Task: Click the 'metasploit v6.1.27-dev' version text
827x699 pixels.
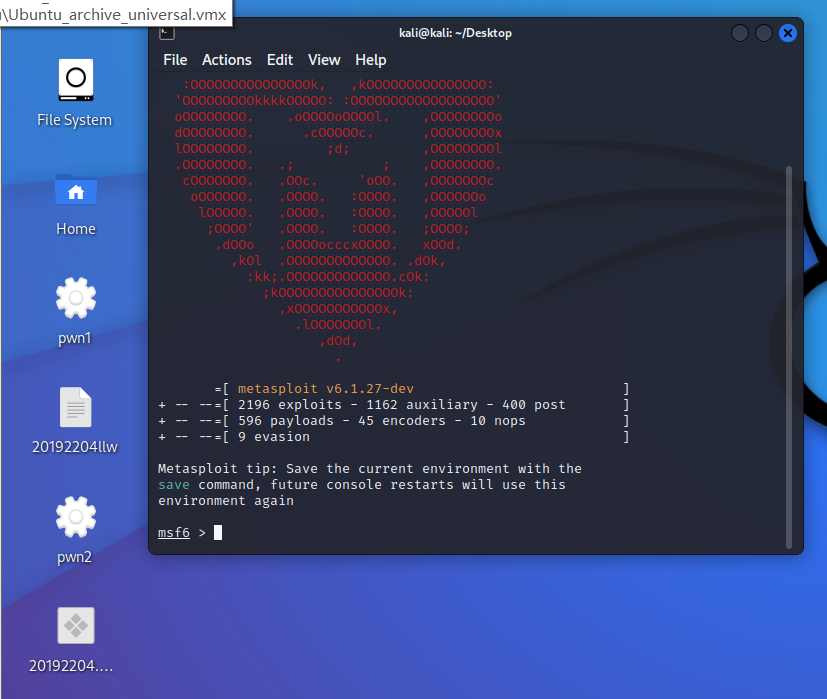Action: 325,389
